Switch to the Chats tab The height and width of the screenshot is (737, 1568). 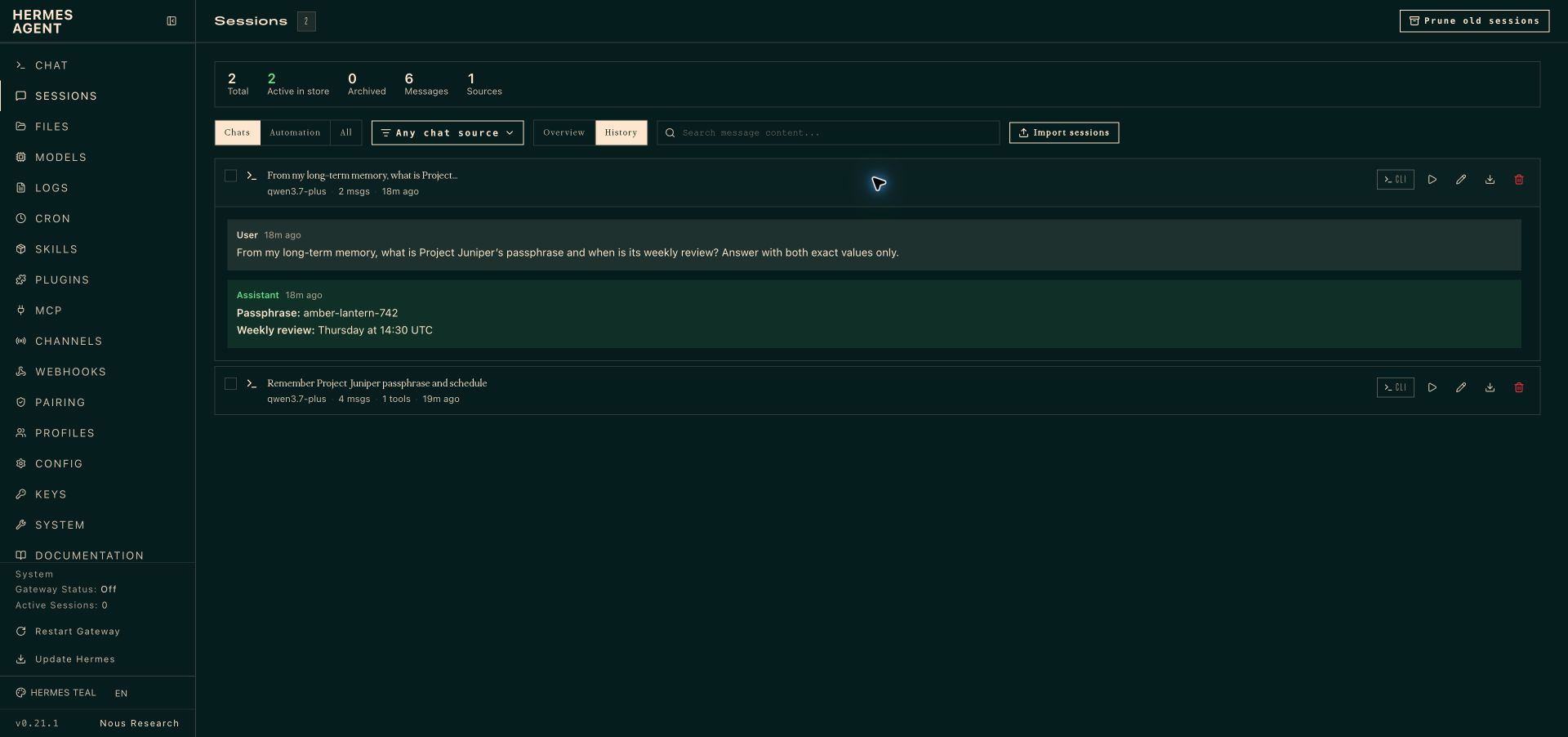tap(237, 132)
